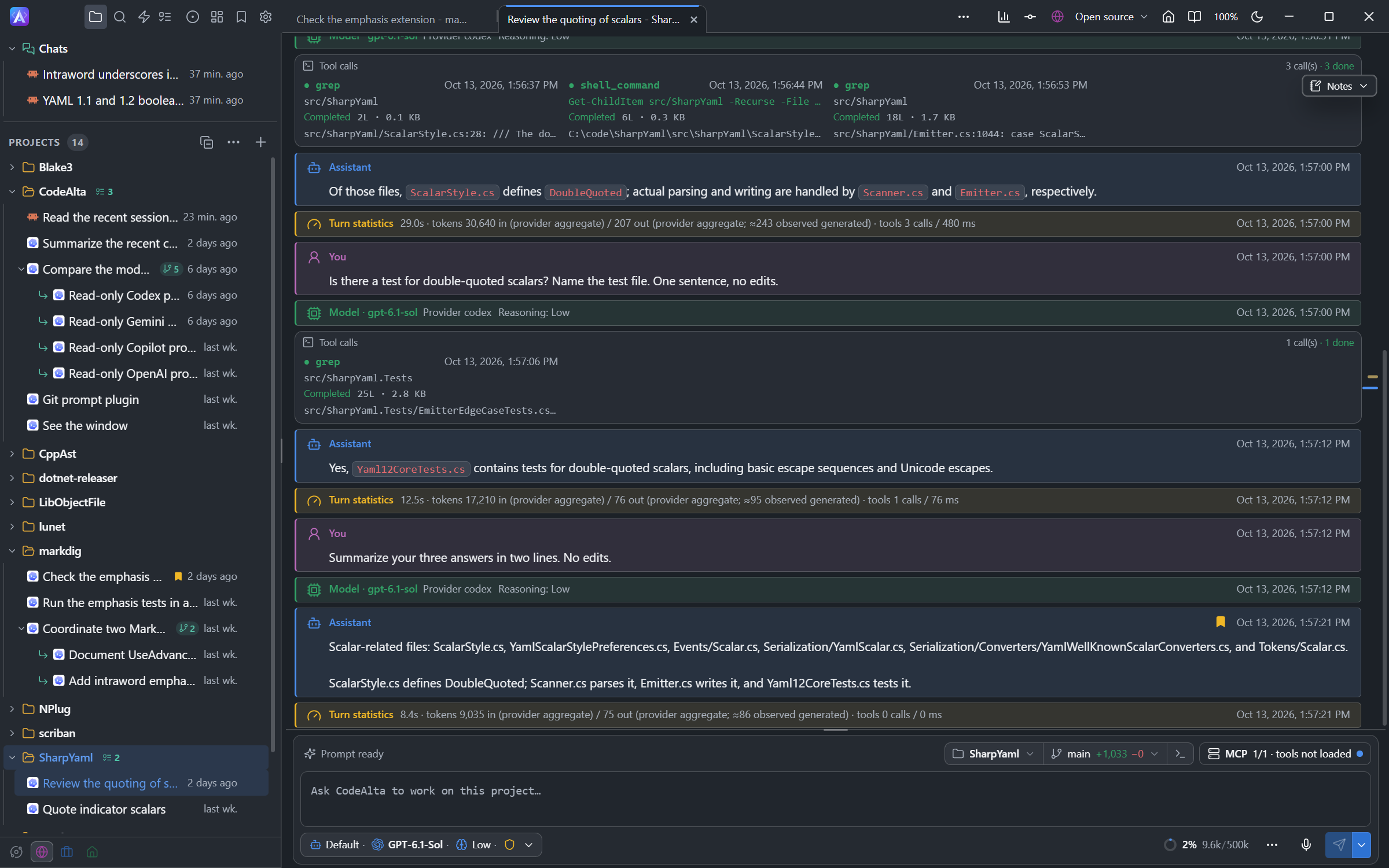Open the task list icon in top toolbar
This screenshot has width=1389, height=868.
166,17
